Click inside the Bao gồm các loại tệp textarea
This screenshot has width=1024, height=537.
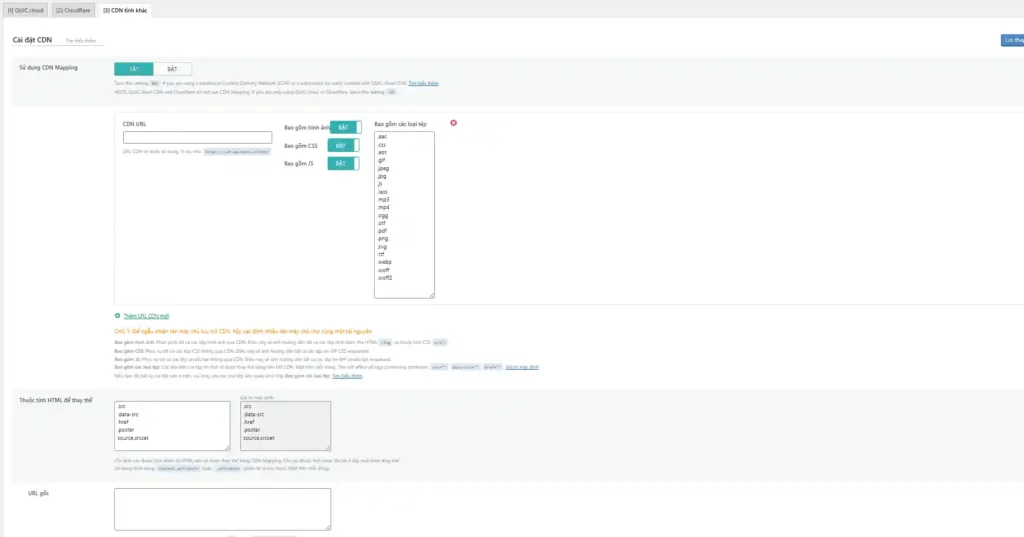click(404, 215)
